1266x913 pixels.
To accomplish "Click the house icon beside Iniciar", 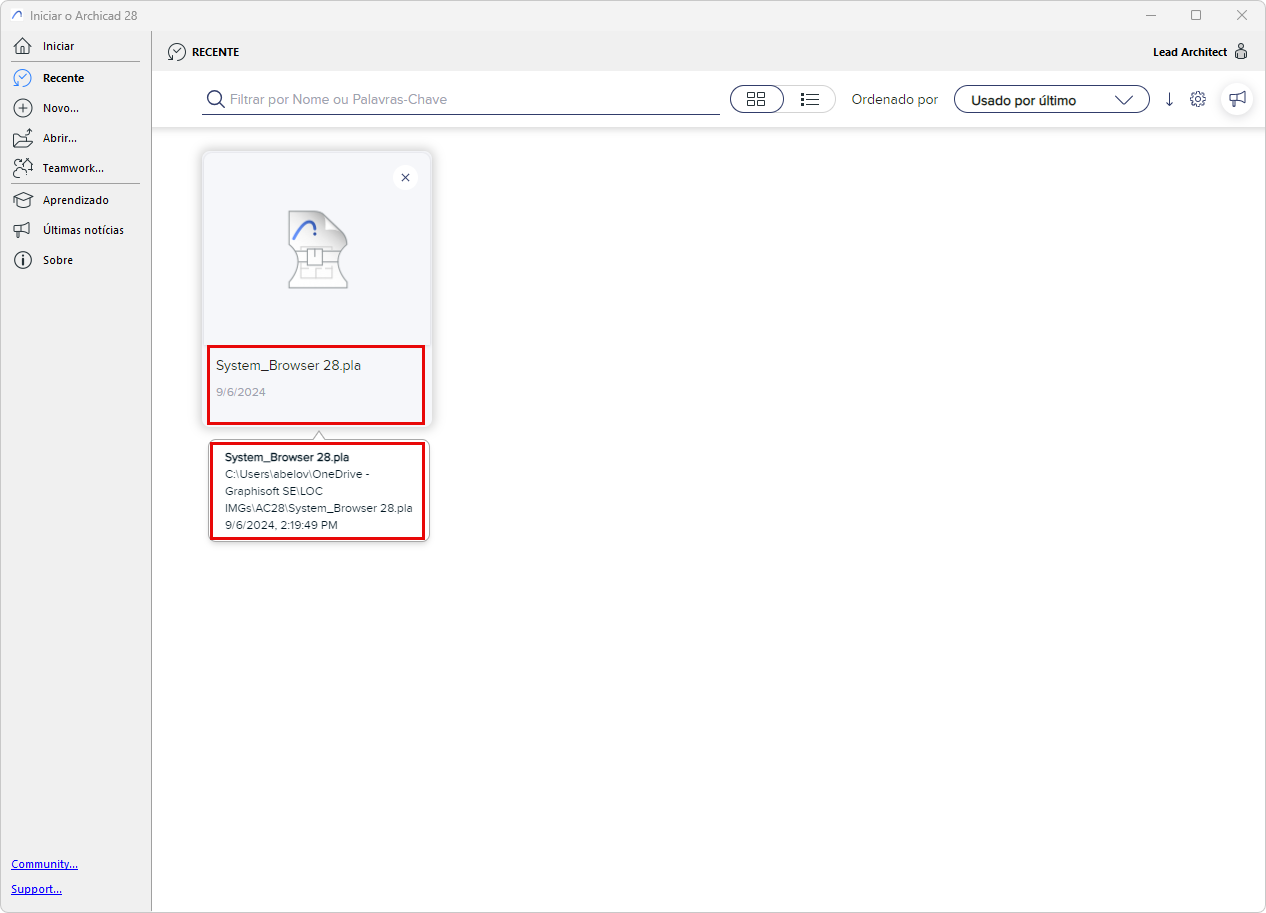I will coord(23,46).
